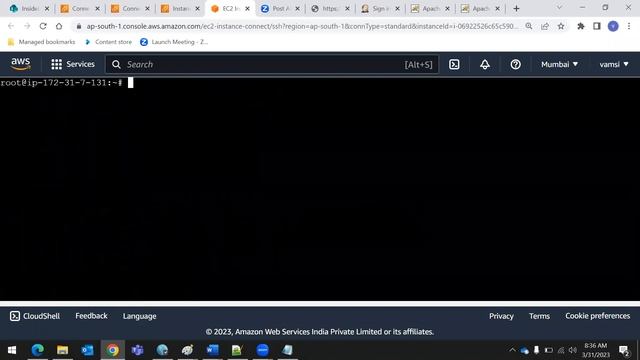The width and height of the screenshot is (640, 360).
Task: Open Zoom from taskbar
Action: 262,350
